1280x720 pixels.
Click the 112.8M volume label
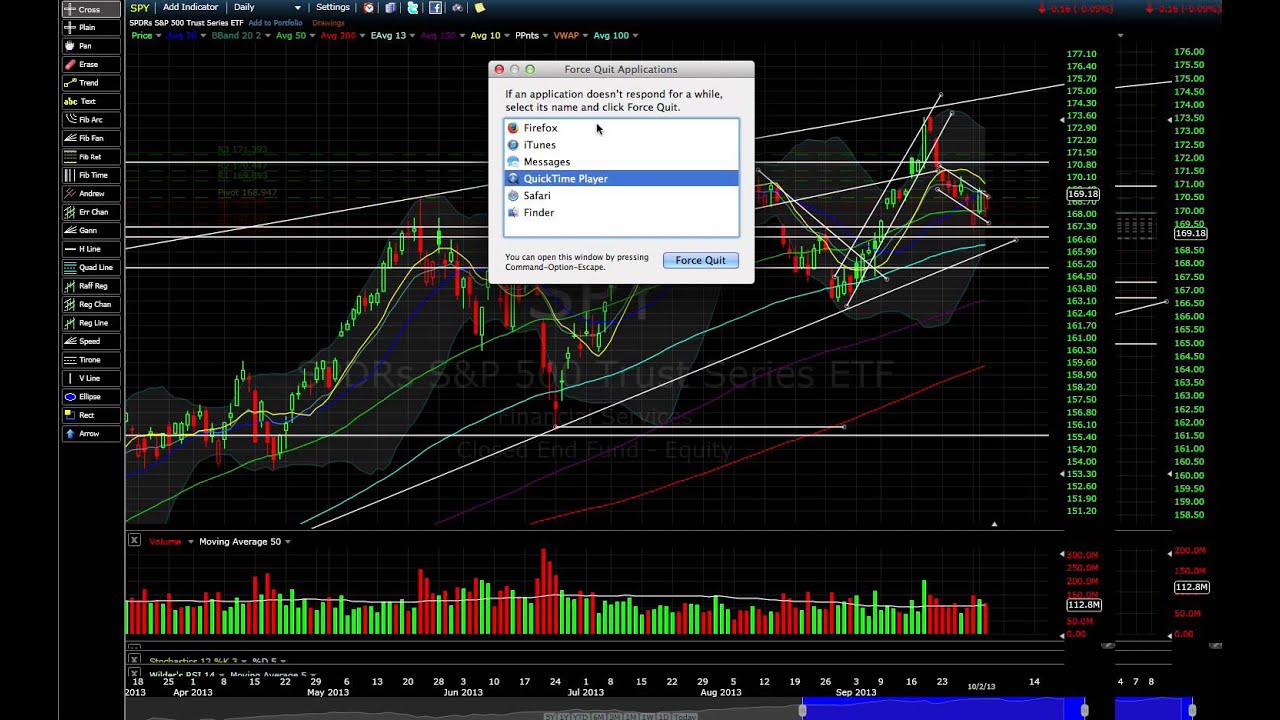1084,605
